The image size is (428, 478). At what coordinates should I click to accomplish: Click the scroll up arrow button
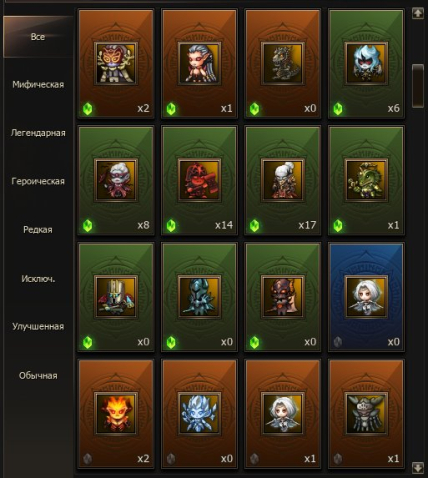pyautogui.click(x=418, y=13)
